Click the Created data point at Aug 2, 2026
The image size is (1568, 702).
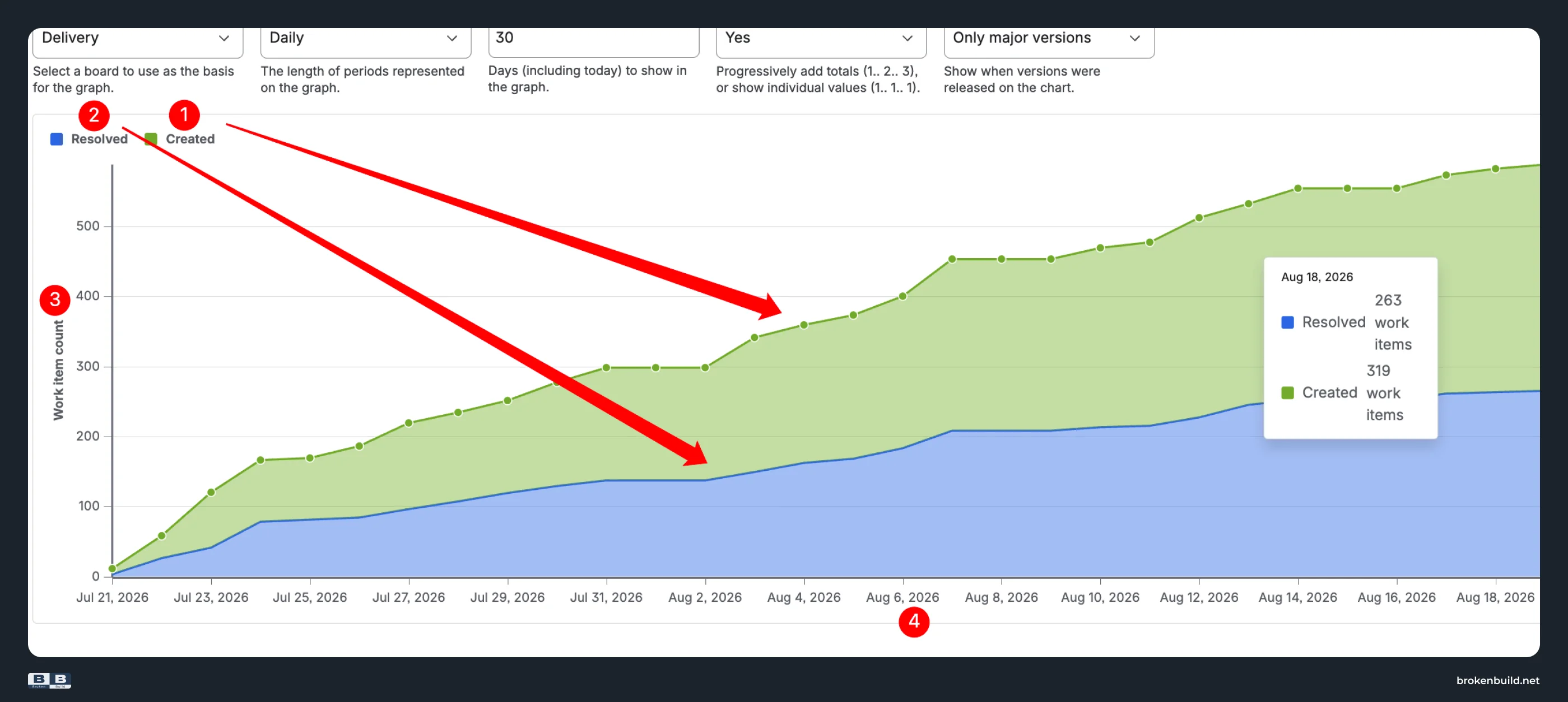[705, 367]
